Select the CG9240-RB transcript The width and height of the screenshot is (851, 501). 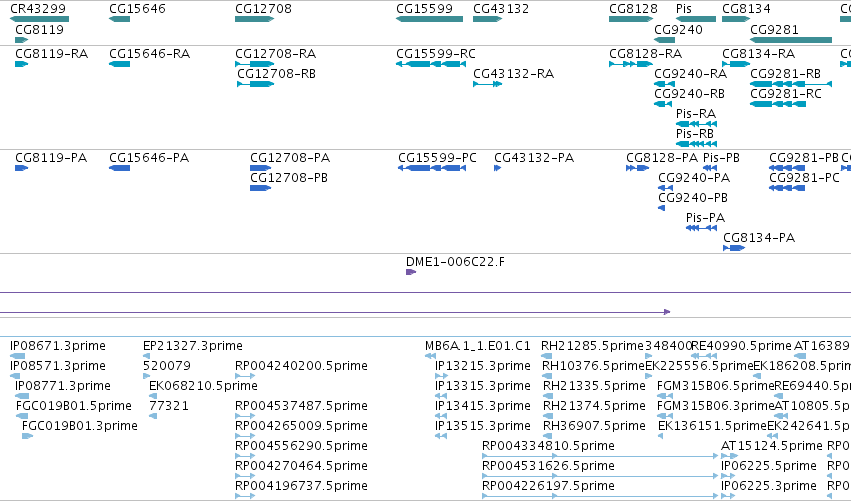pos(663,104)
